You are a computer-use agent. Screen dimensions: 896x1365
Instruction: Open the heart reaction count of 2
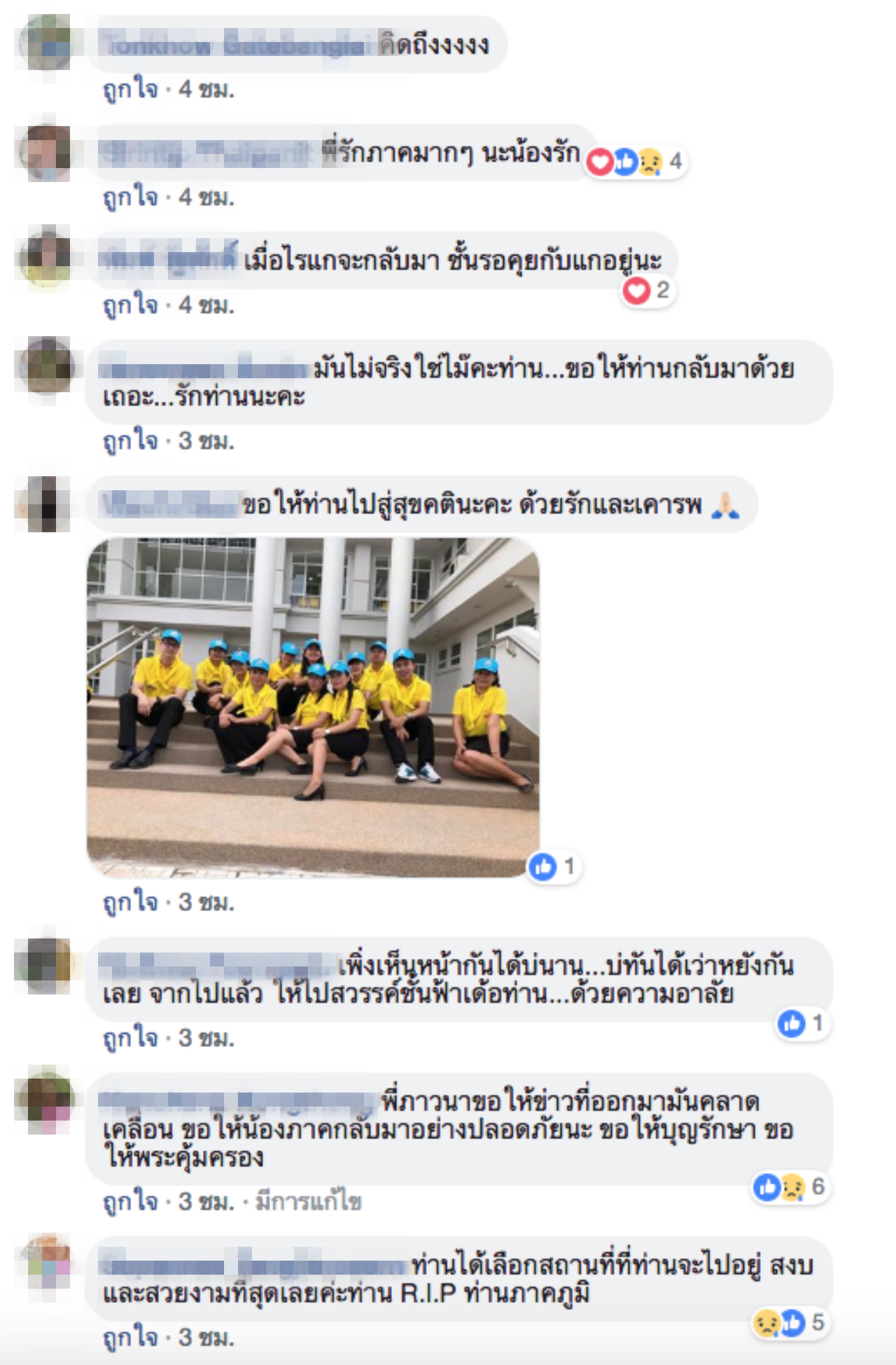(647, 291)
